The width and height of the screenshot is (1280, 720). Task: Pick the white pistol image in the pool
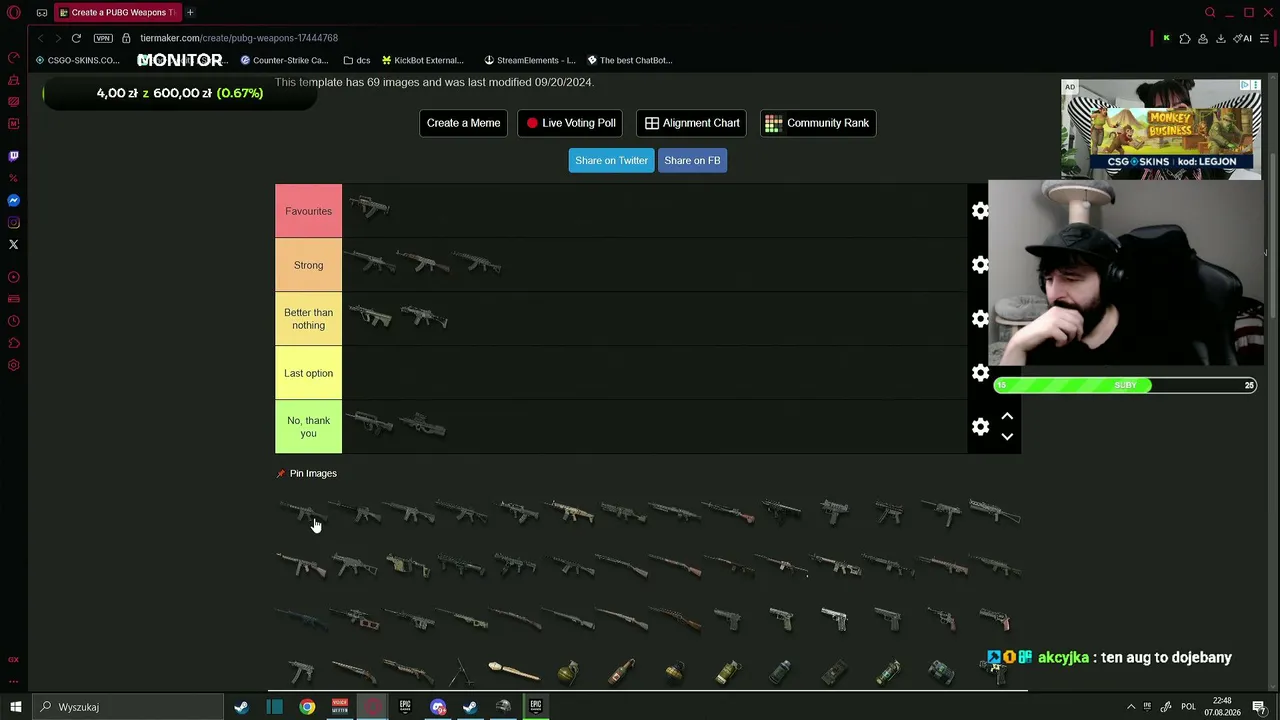click(834, 619)
